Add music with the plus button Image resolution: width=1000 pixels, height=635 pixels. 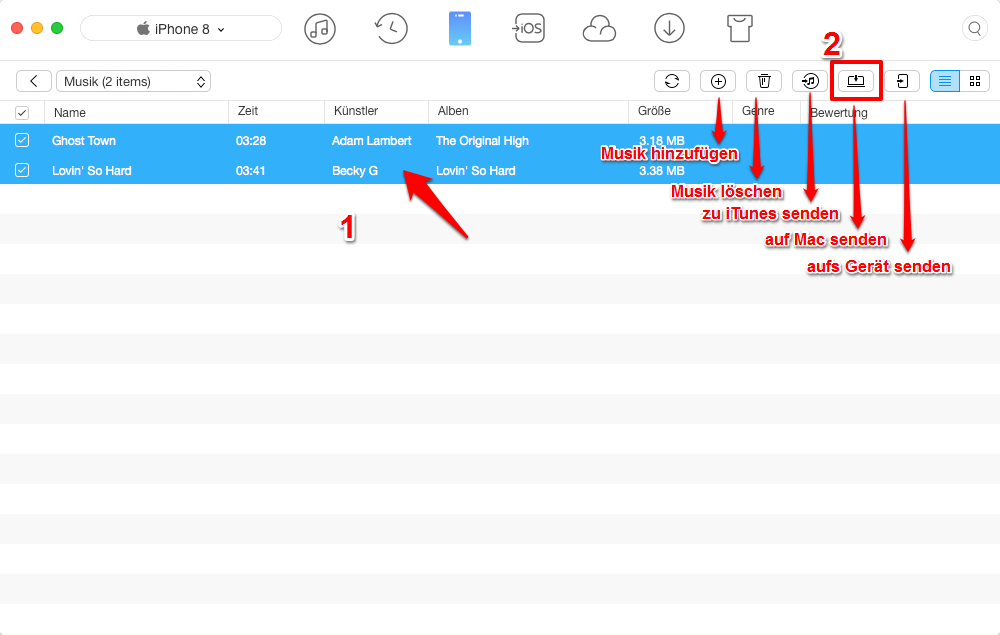718,81
